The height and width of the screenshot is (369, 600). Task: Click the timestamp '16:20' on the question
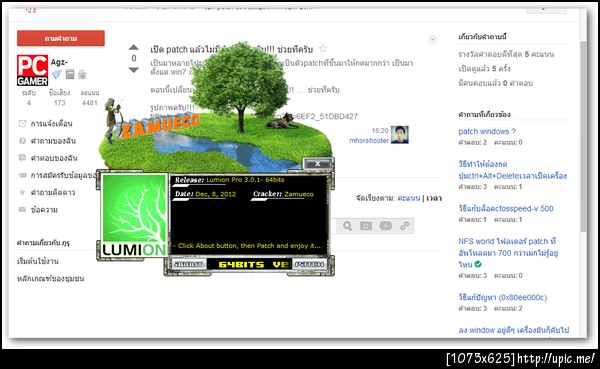[x=380, y=131]
